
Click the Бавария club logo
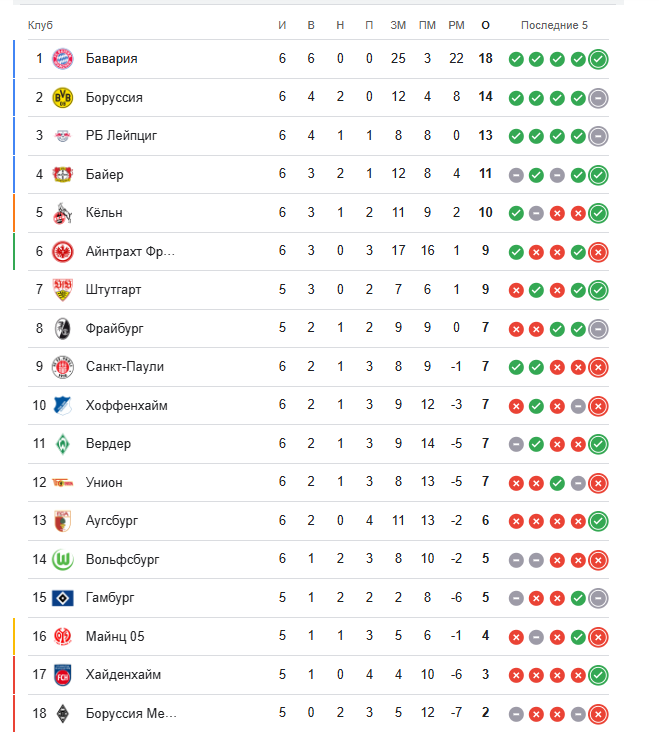coord(63,59)
